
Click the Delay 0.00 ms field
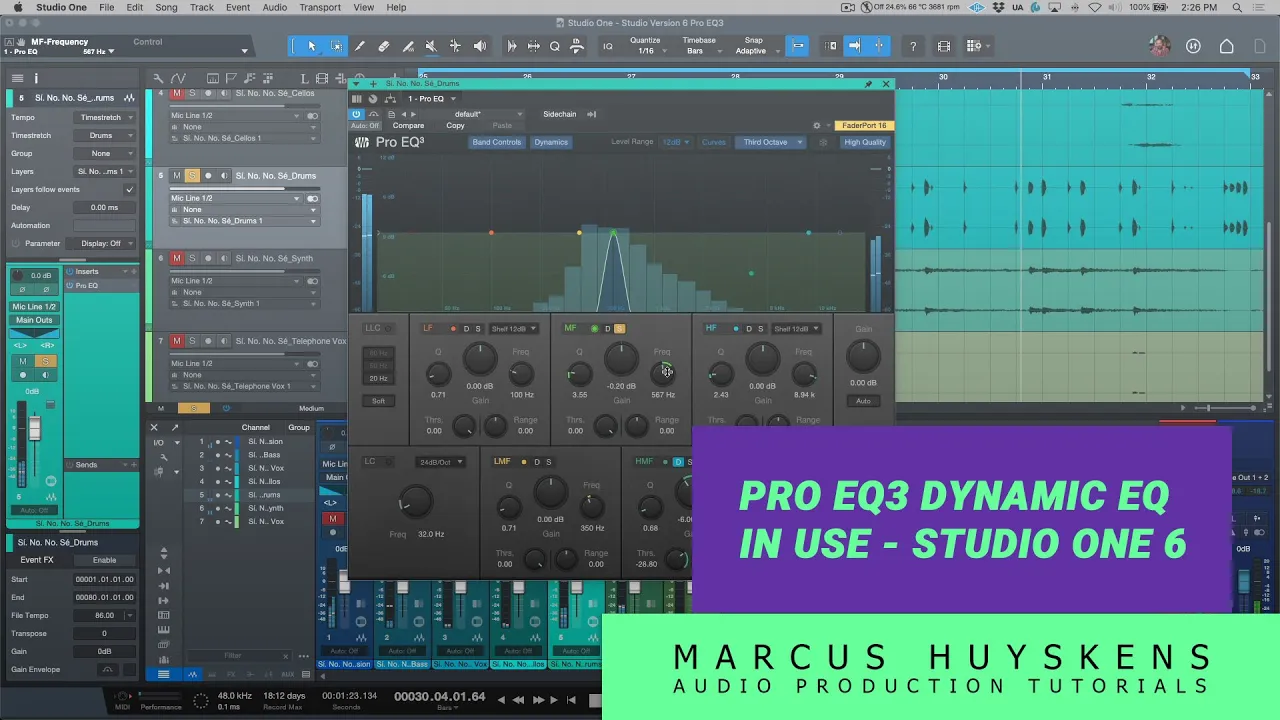104,207
